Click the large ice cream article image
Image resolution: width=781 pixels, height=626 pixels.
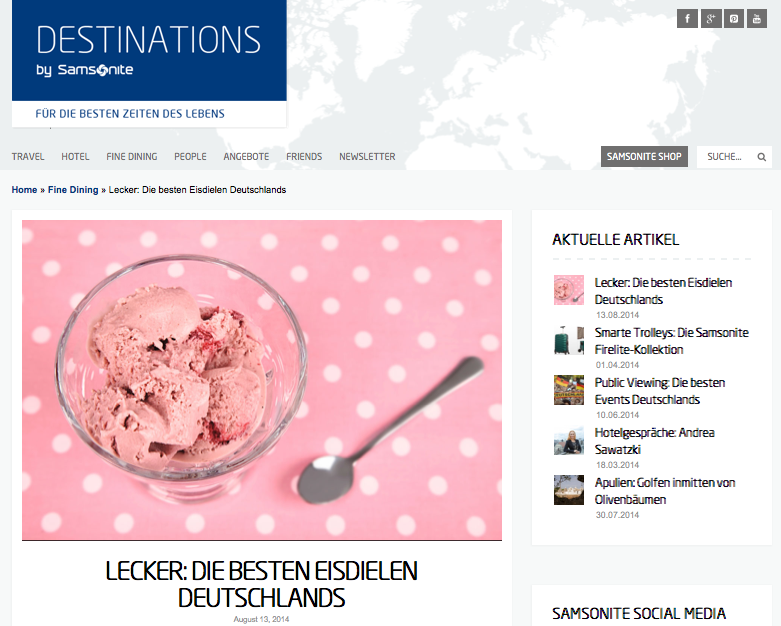point(262,380)
